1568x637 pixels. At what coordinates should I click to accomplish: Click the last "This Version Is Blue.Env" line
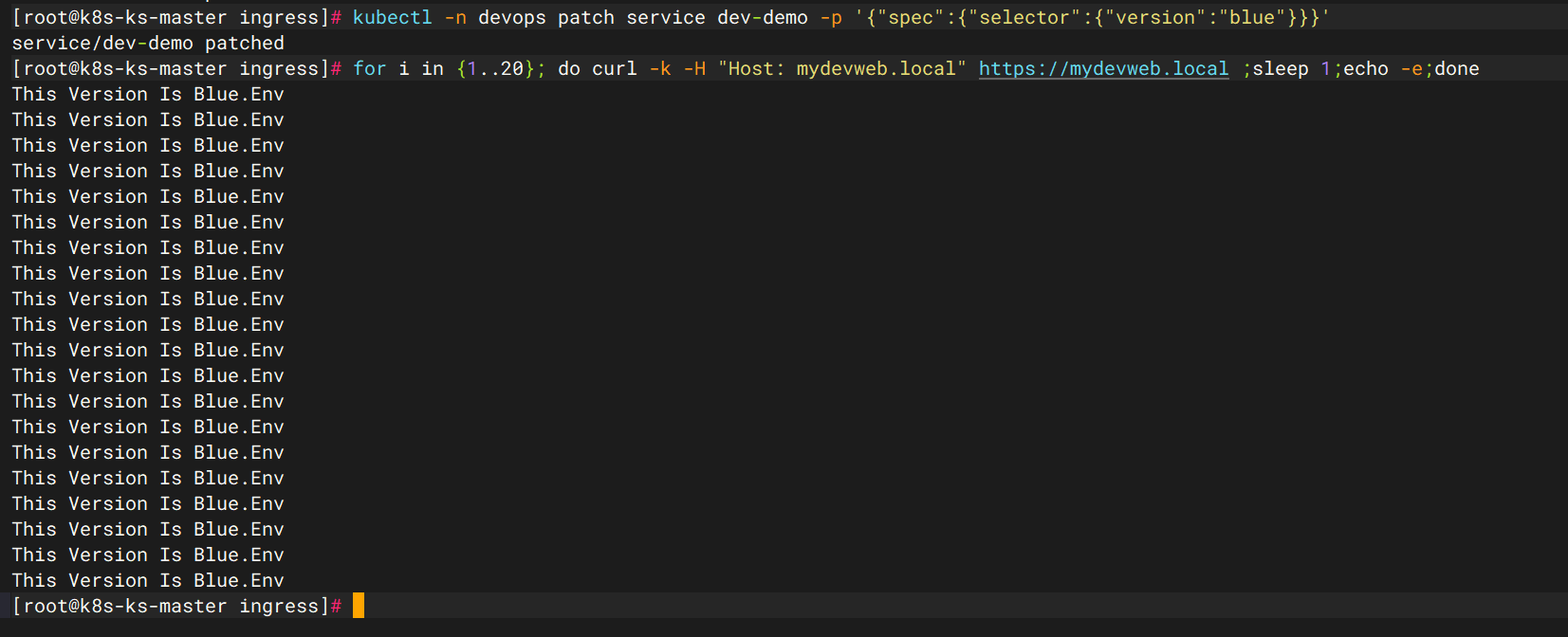coord(148,581)
